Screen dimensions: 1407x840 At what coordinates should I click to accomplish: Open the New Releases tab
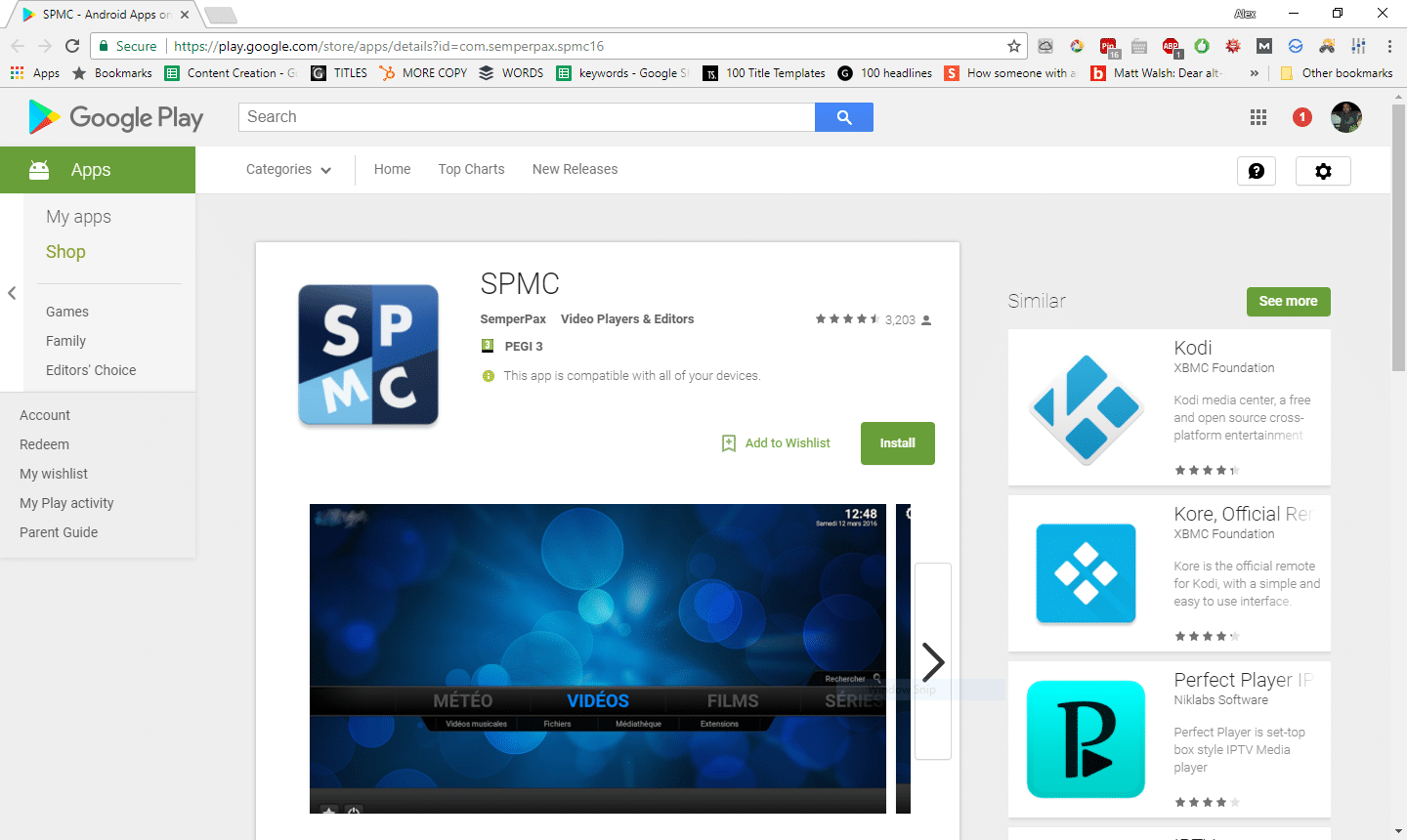coord(575,169)
